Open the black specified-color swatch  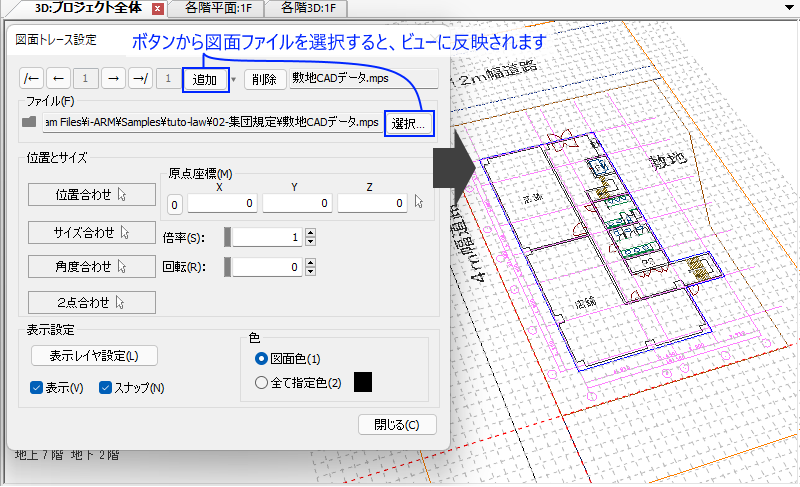click(363, 382)
